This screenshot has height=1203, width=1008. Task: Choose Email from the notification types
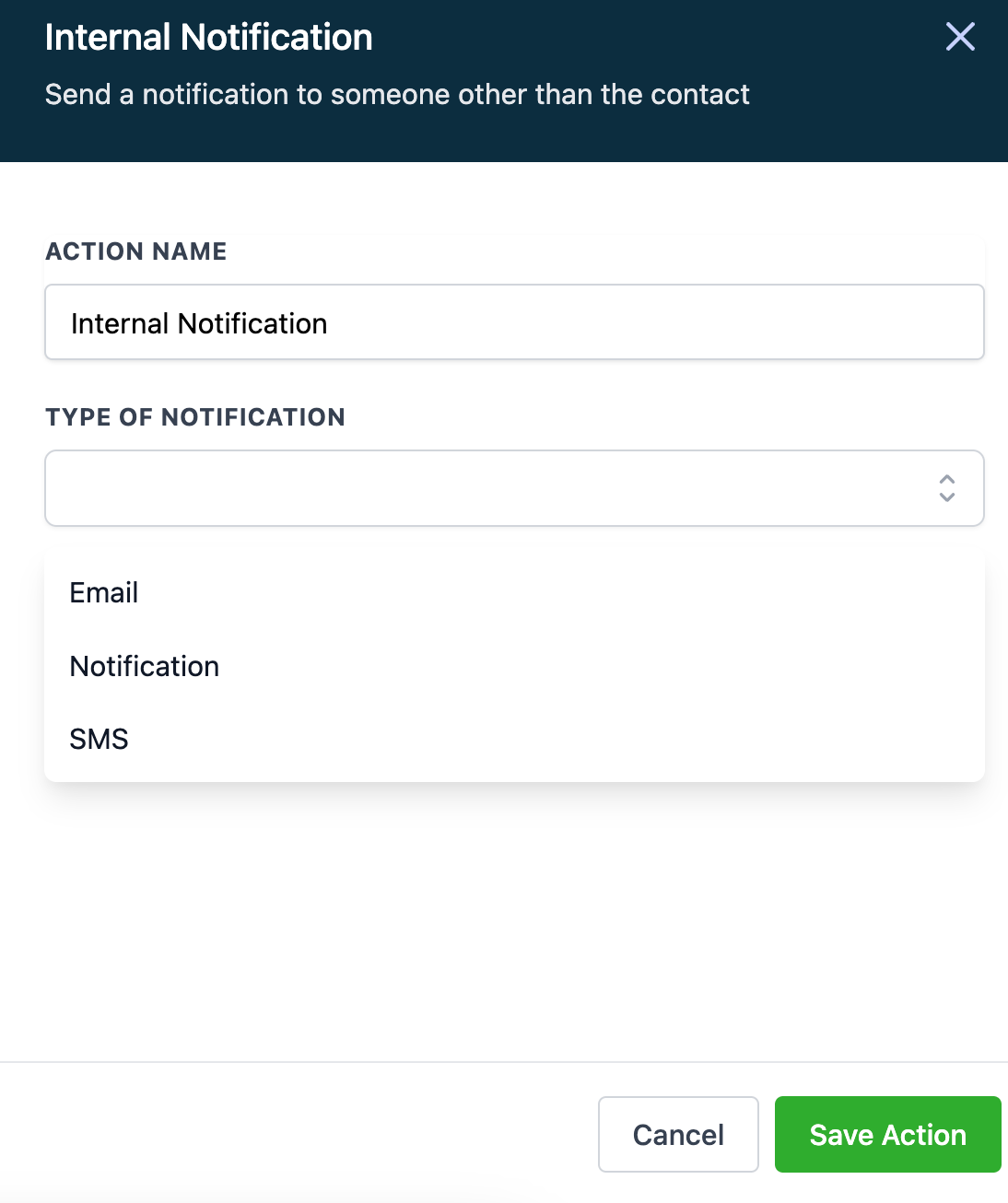[104, 592]
